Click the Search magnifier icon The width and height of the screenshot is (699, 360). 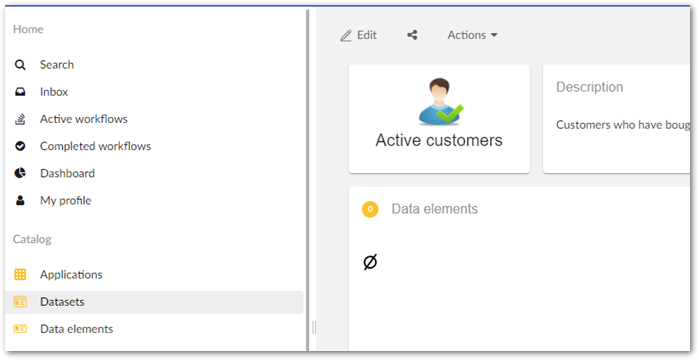tap(20, 65)
